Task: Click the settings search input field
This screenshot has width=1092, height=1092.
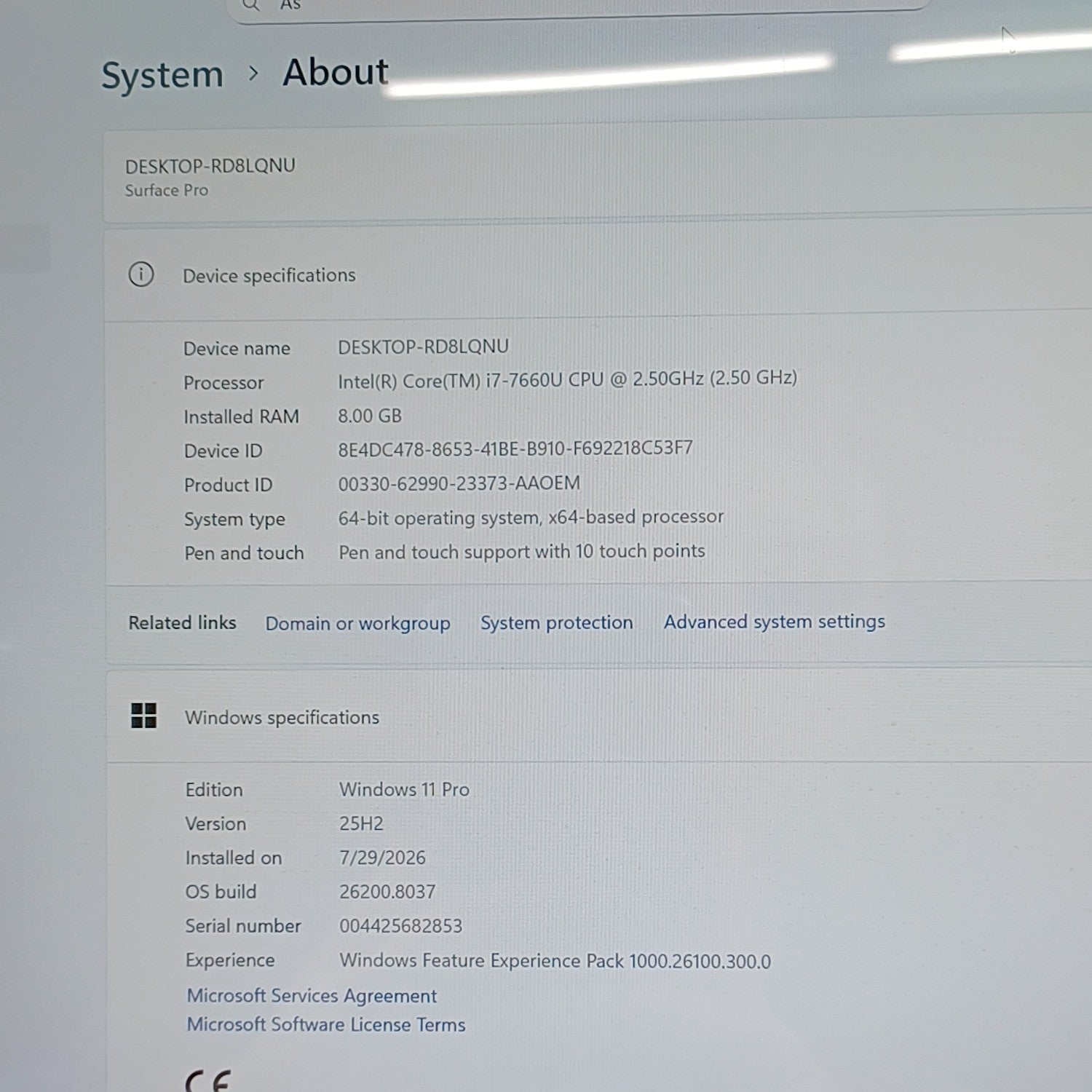Action: (579, 7)
